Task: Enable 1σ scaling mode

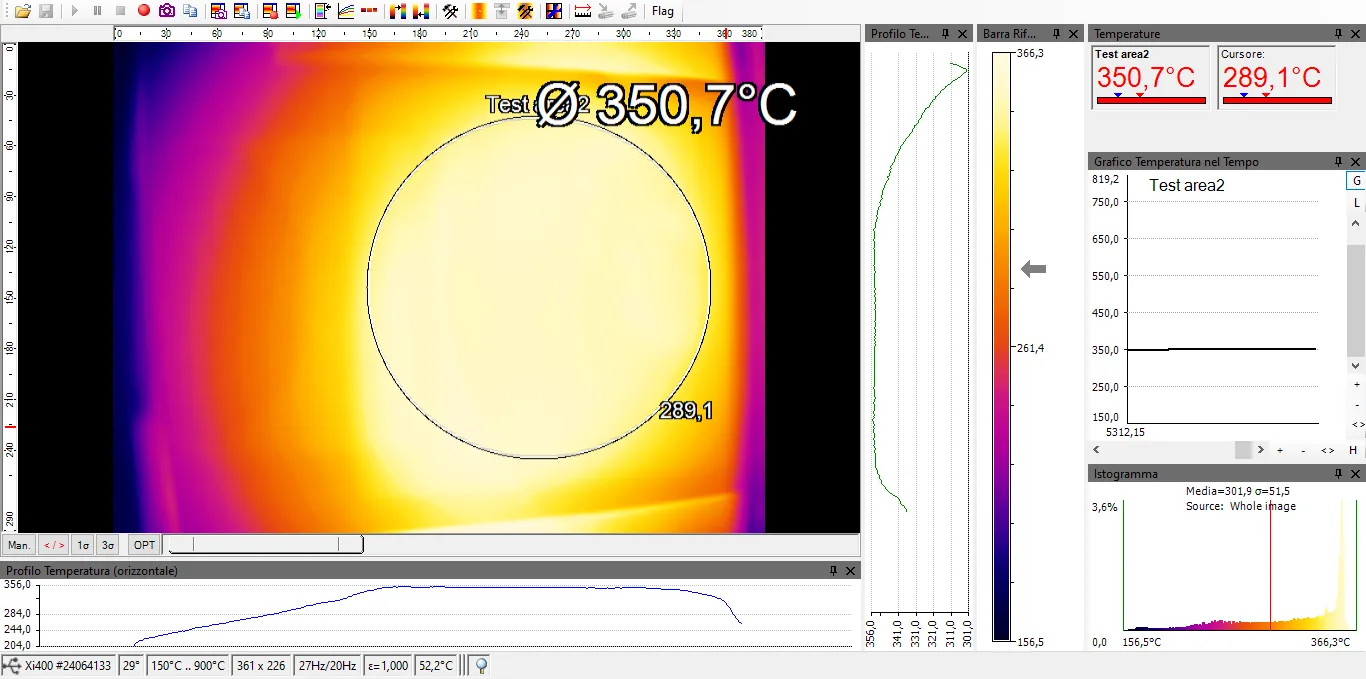Action: click(84, 545)
